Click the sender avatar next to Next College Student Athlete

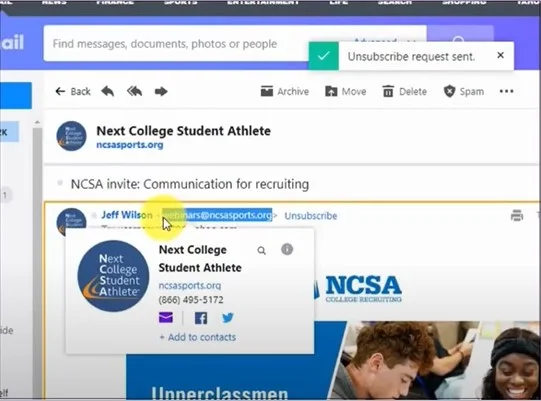click(71, 136)
